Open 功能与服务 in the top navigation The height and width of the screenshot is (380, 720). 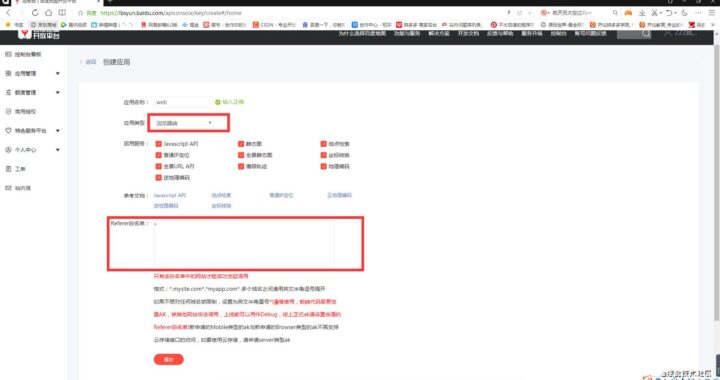[x=407, y=34]
